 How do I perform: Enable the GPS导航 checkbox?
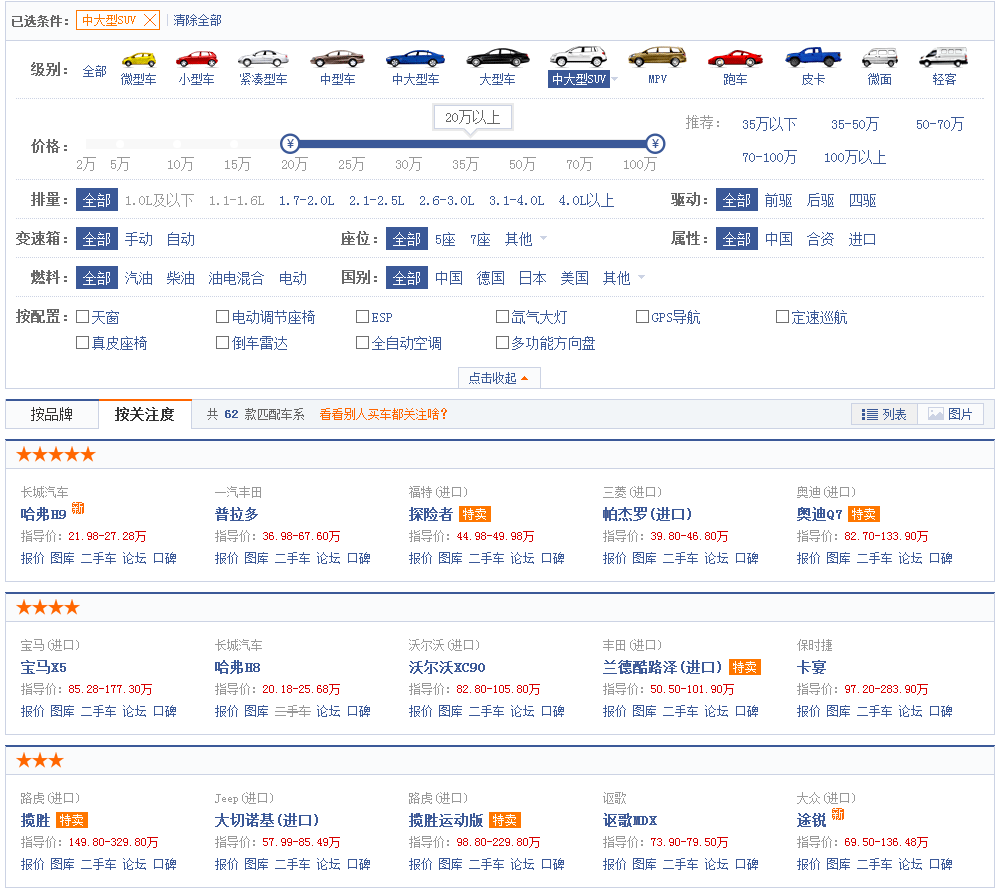click(x=642, y=316)
